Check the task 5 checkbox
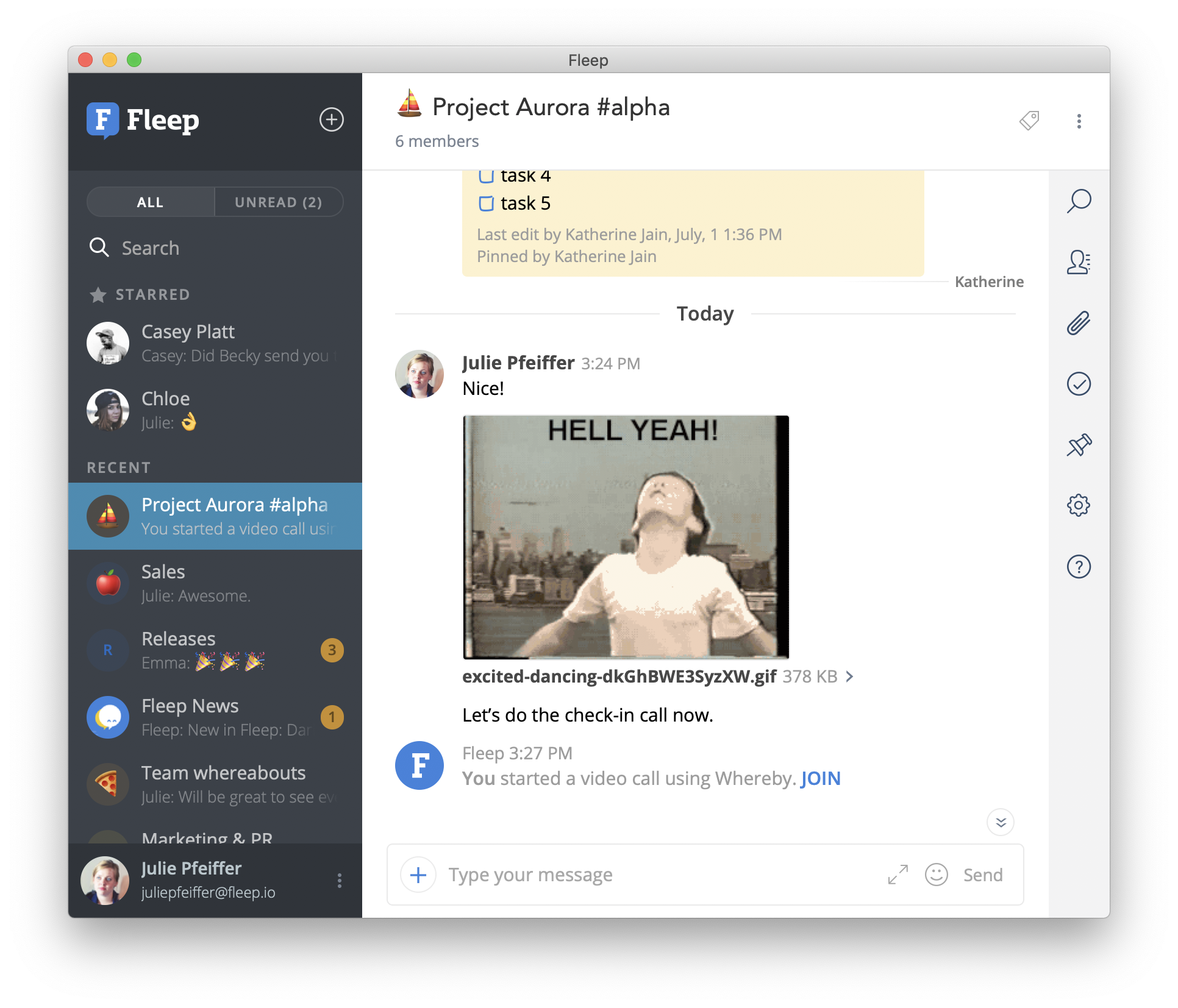 (486, 203)
